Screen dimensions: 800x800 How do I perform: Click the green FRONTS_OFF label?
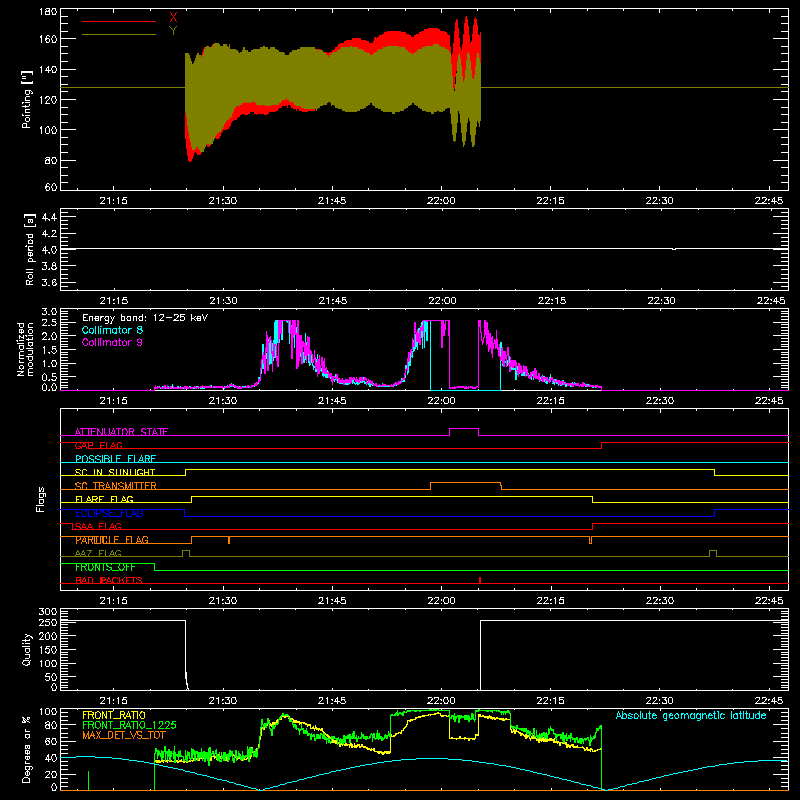pos(105,567)
